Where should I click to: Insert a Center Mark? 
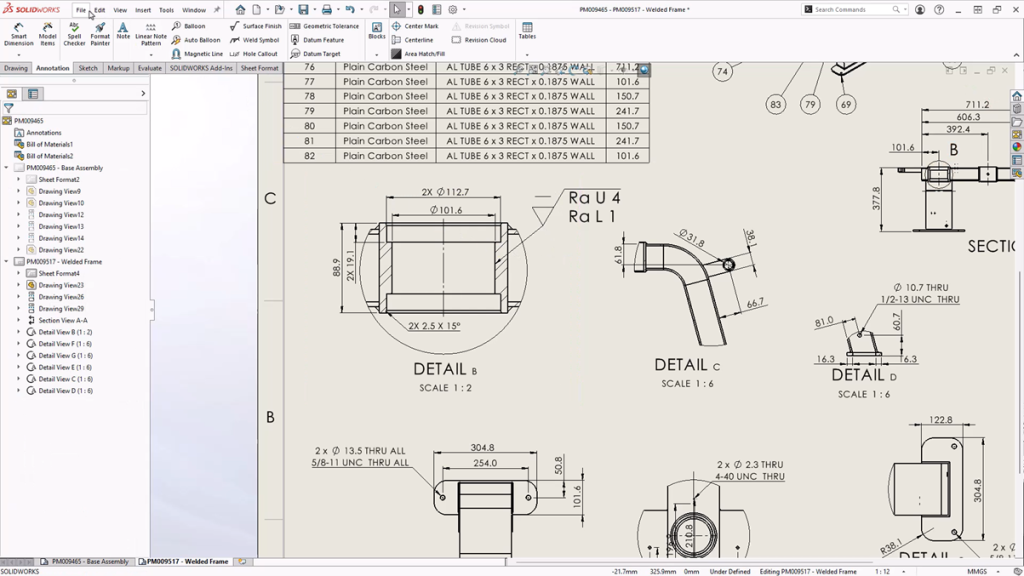[415, 26]
